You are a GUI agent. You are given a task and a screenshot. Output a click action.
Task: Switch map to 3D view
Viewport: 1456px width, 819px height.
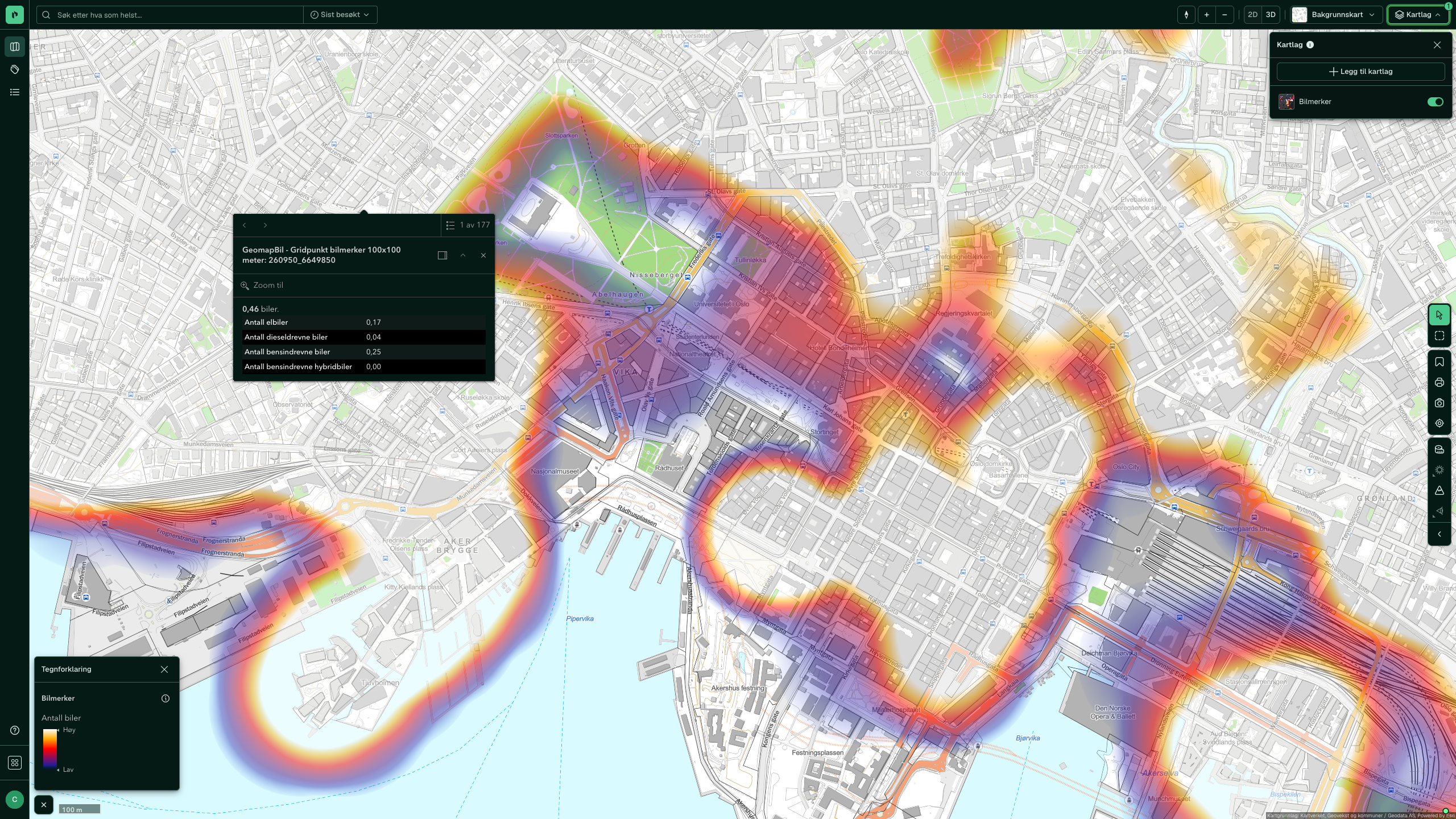[1270, 15]
